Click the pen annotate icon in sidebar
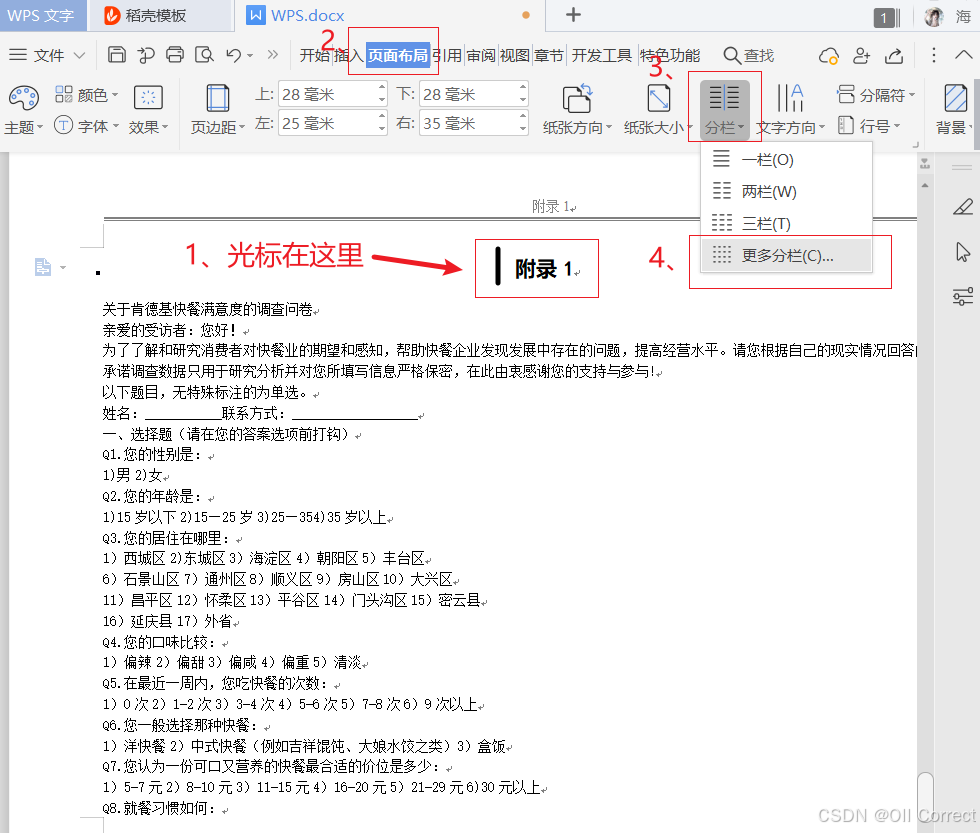 (x=962, y=206)
